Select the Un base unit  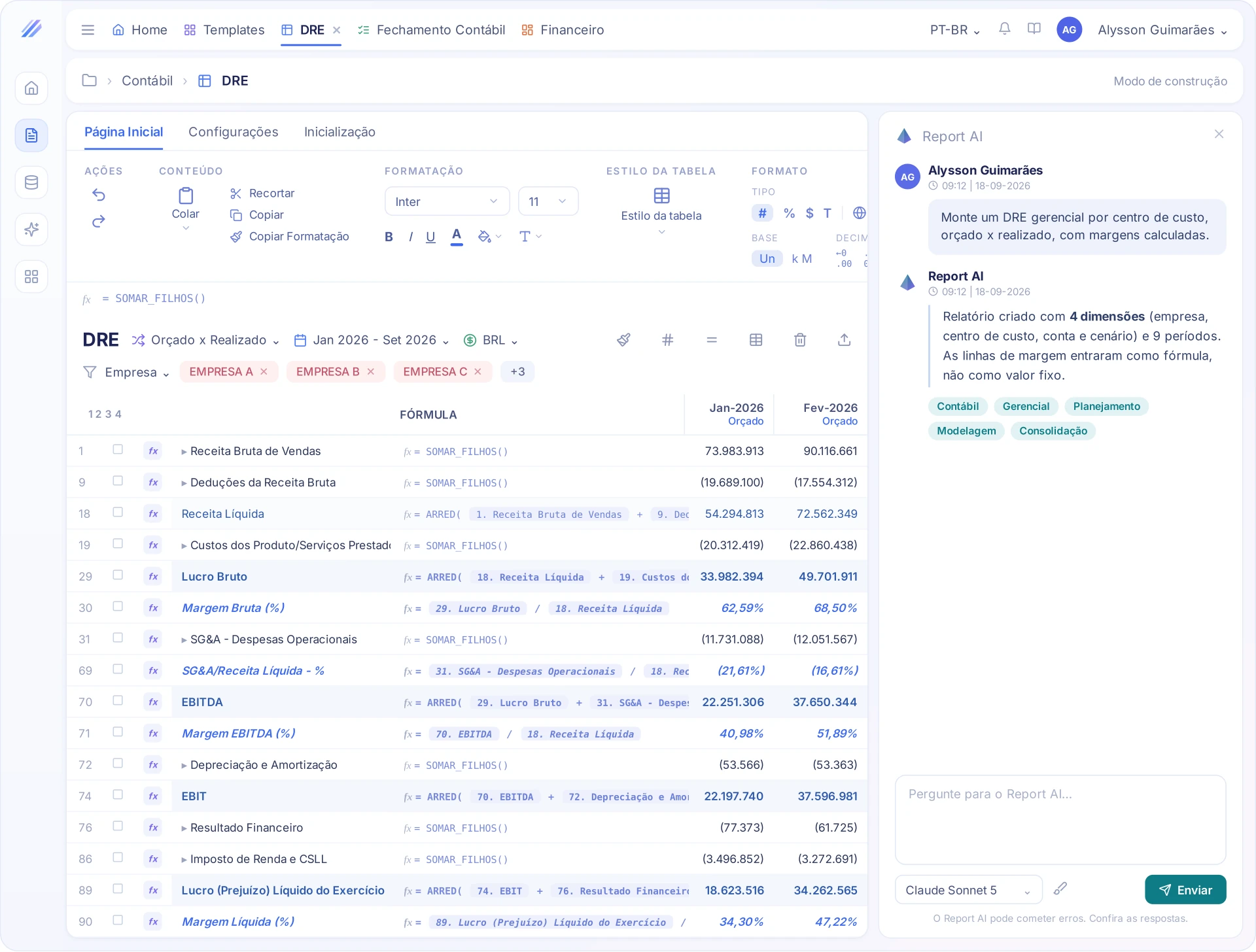click(x=767, y=259)
